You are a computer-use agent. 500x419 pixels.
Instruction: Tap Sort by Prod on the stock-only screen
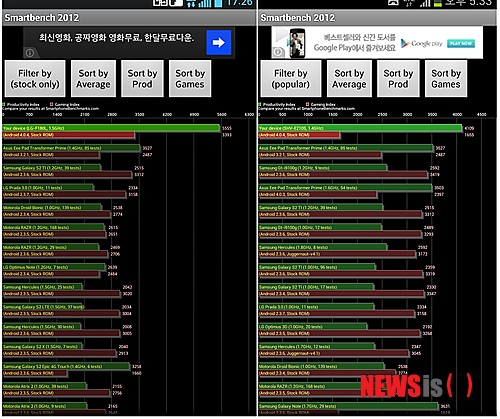pos(142,79)
